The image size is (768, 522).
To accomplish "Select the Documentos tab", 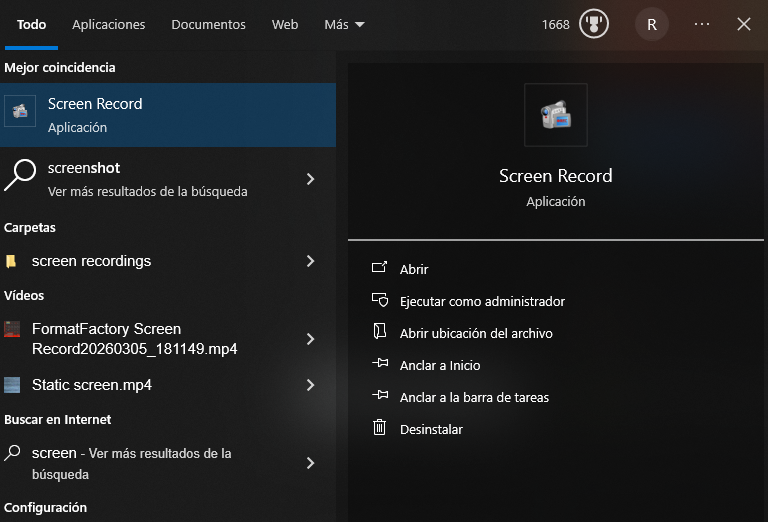I will pyautogui.click(x=208, y=24).
